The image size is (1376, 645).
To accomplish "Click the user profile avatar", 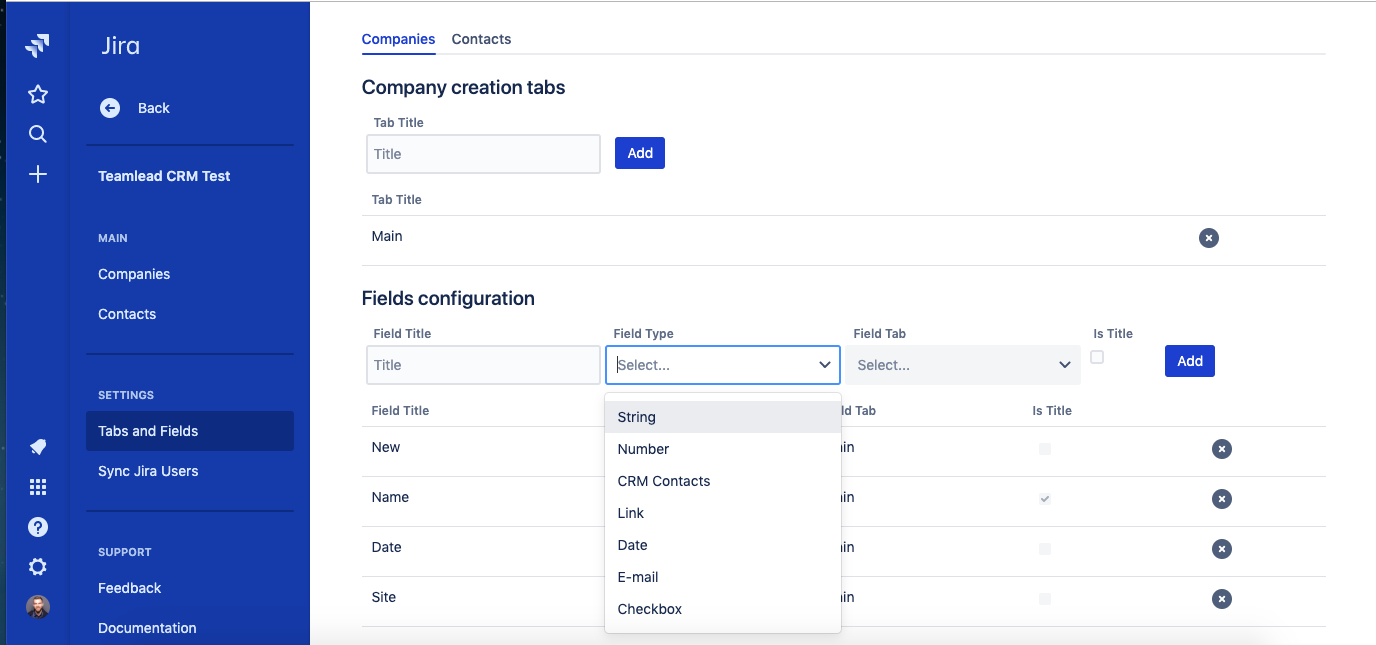I will point(38,607).
